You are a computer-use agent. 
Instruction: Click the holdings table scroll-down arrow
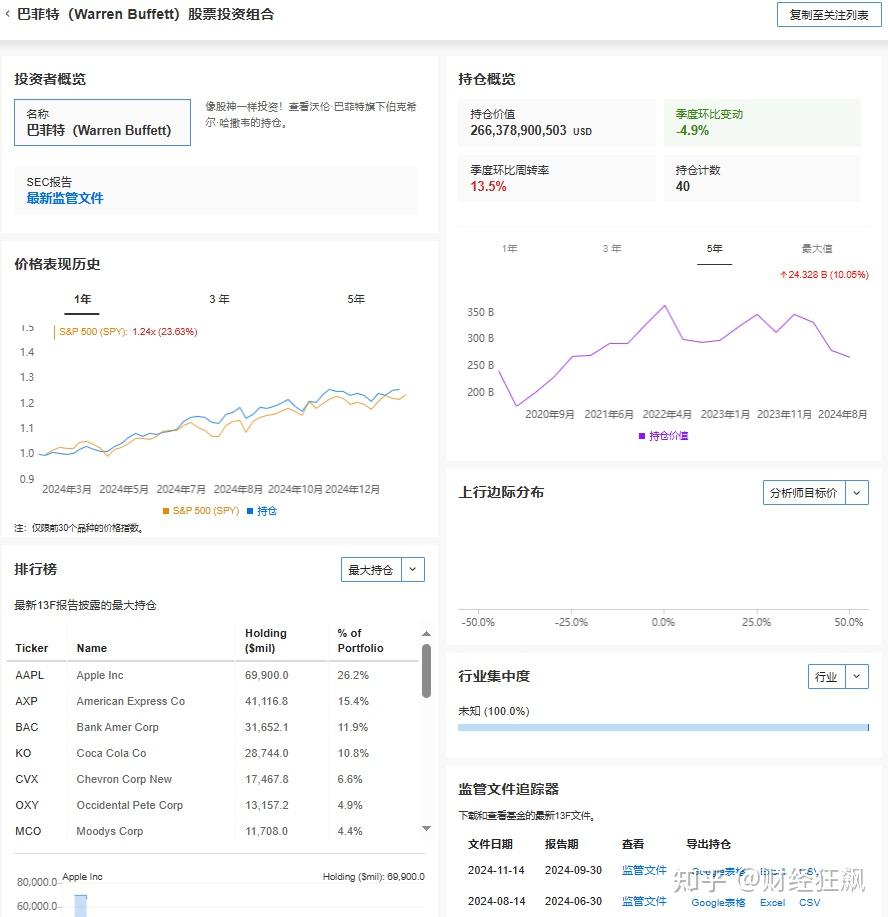pos(426,828)
